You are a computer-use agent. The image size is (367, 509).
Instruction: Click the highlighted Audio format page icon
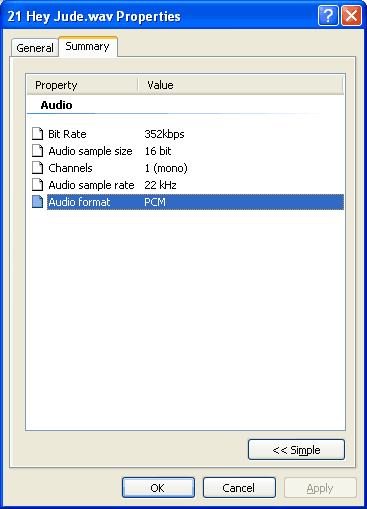point(37,202)
